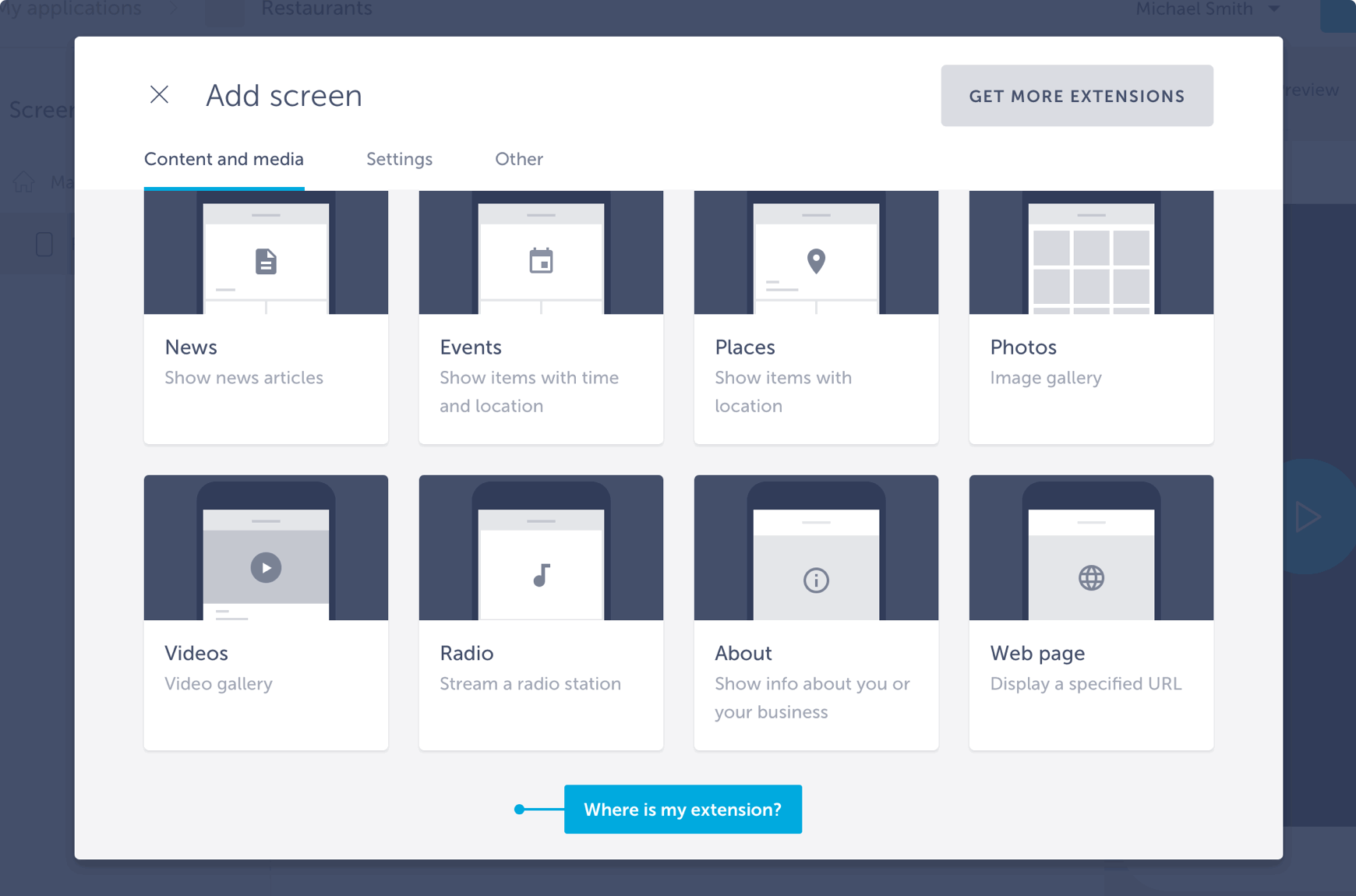Click the Events calendar icon
Screen dimensions: 1356x896
click(x=541, y=261)
